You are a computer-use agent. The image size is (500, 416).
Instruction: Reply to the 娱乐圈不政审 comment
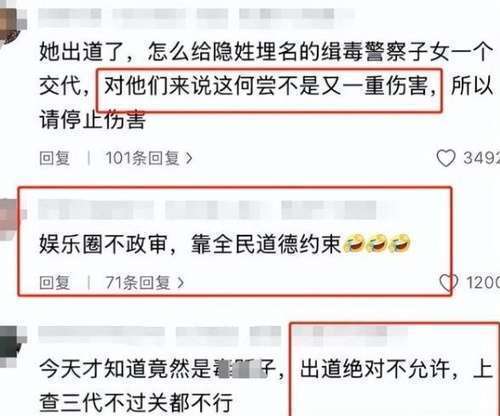point(55,283)
